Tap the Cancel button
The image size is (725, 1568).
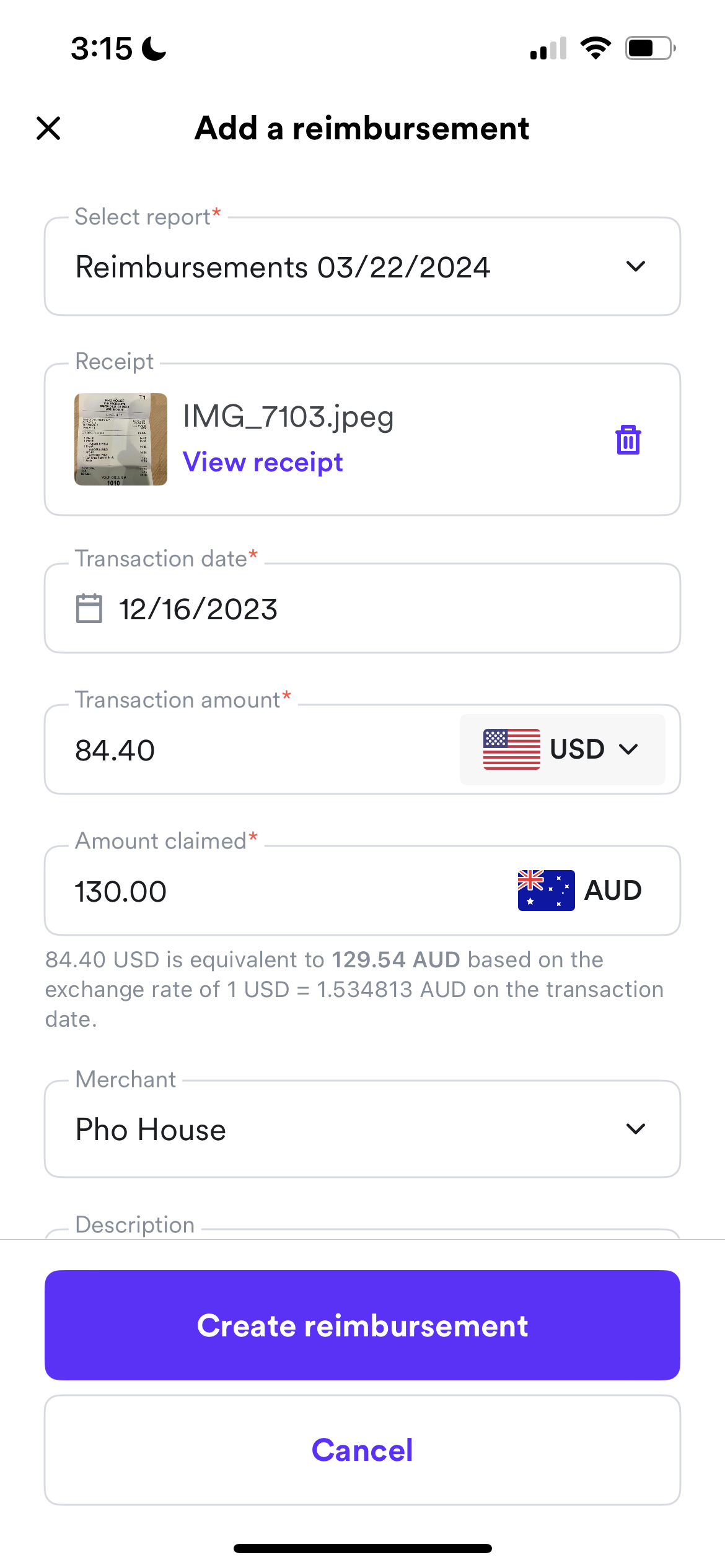click(362, 1450)
